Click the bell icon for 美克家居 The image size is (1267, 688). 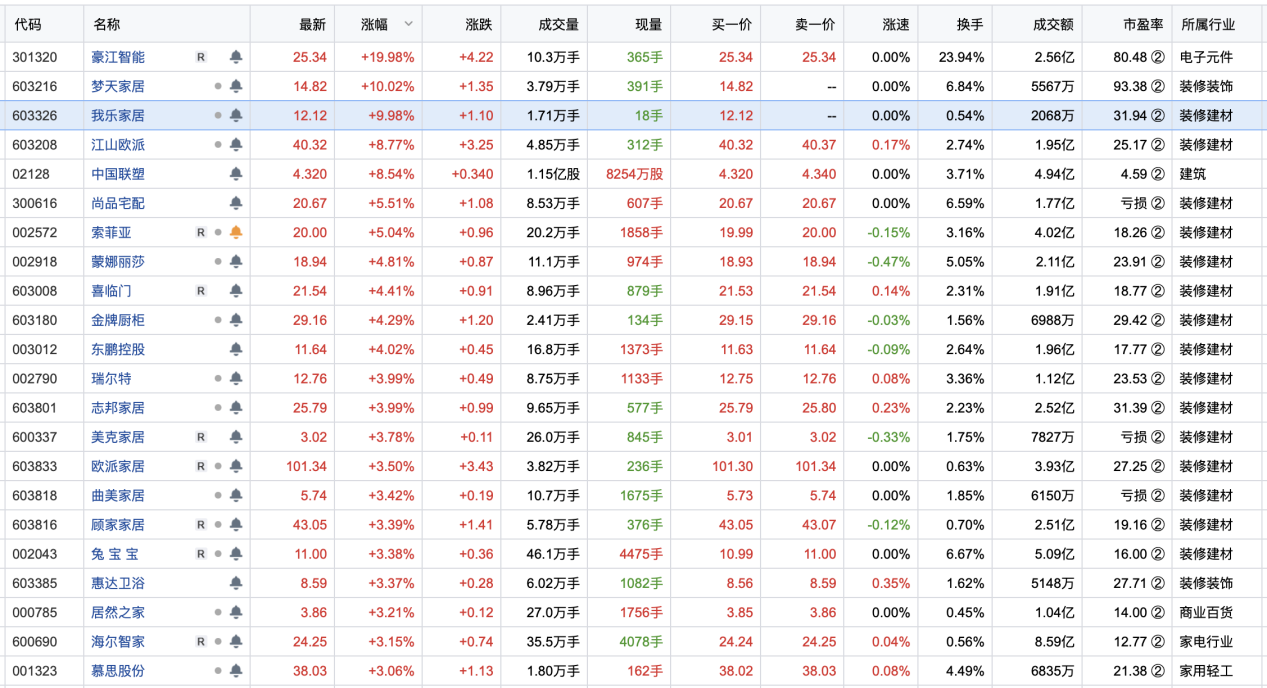236,437
